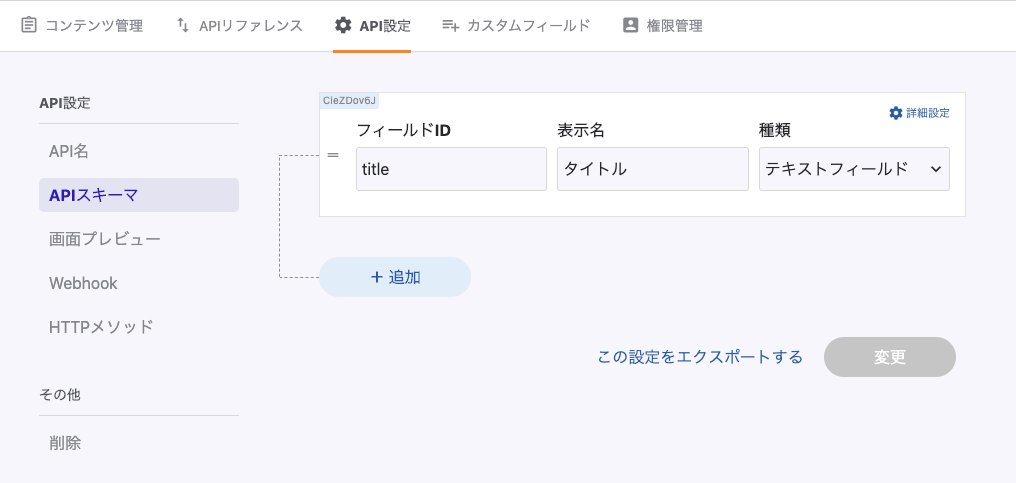Grab the drag handle of title field row
This screenshot has width=1016, height=483.
pyautogui.click(x=333, y=156)
